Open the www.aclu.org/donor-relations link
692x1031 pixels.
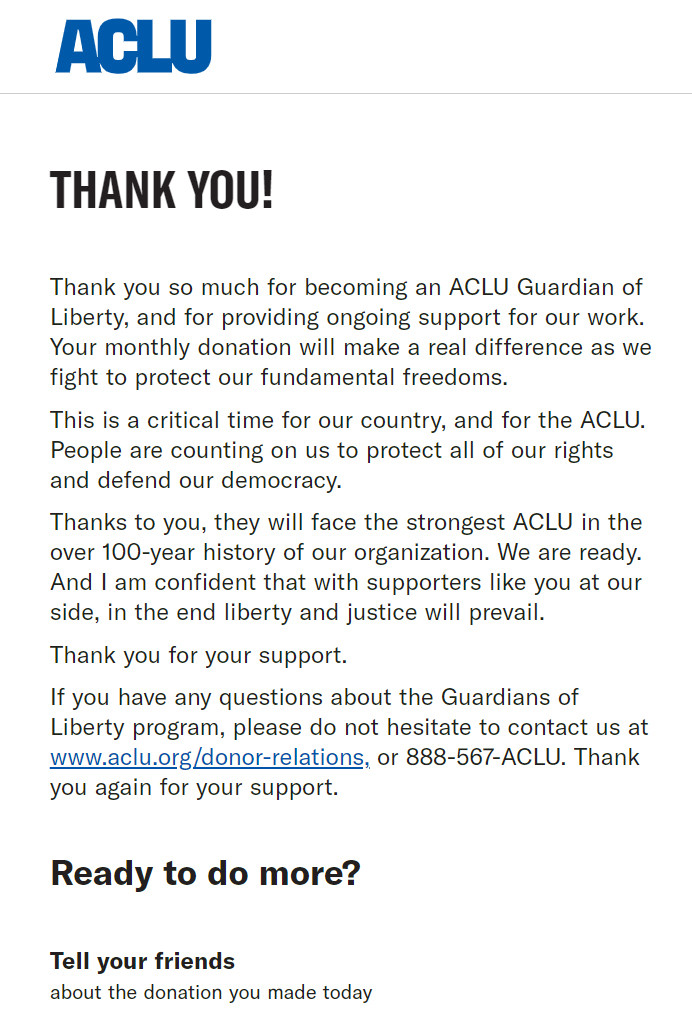210,757
